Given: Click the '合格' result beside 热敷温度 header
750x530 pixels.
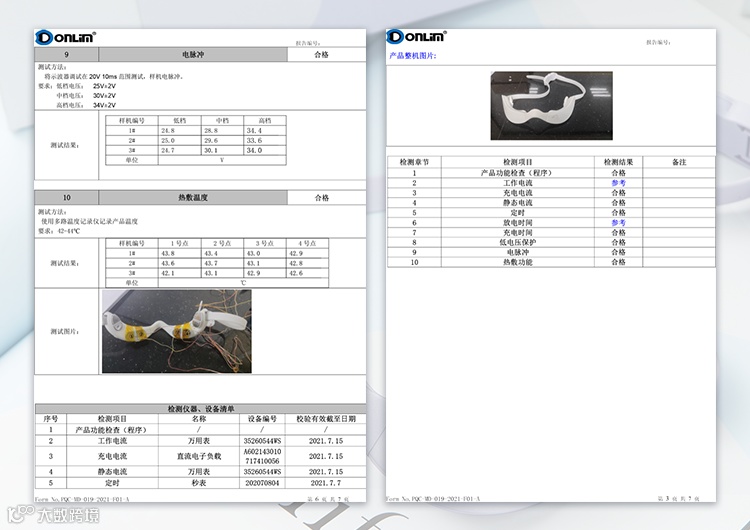Looking at the screenshot, I should (321, 198).
